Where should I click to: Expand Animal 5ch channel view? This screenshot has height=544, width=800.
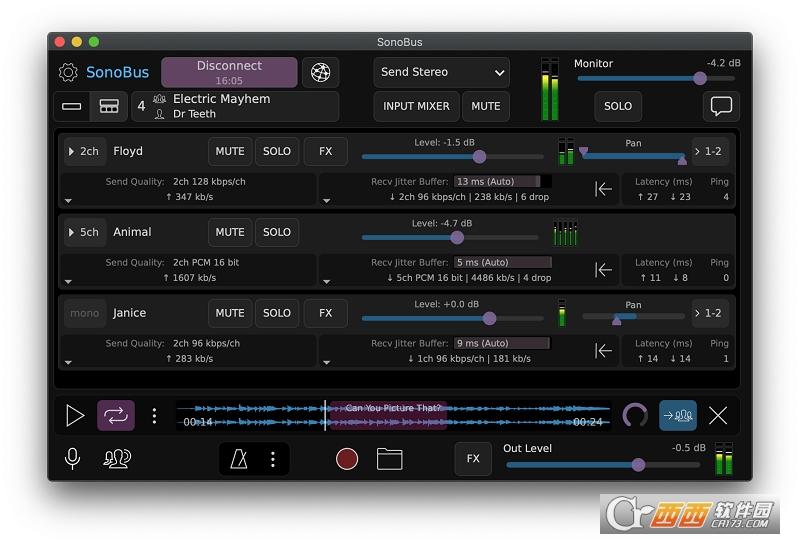pyautogui.click(x=85, y=232)
